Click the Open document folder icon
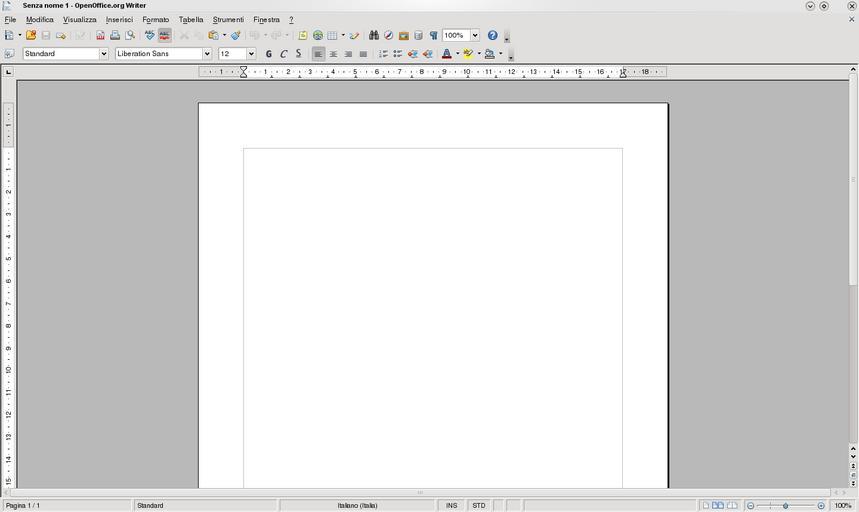The image size is (859, 512). (x=31, y=35)
